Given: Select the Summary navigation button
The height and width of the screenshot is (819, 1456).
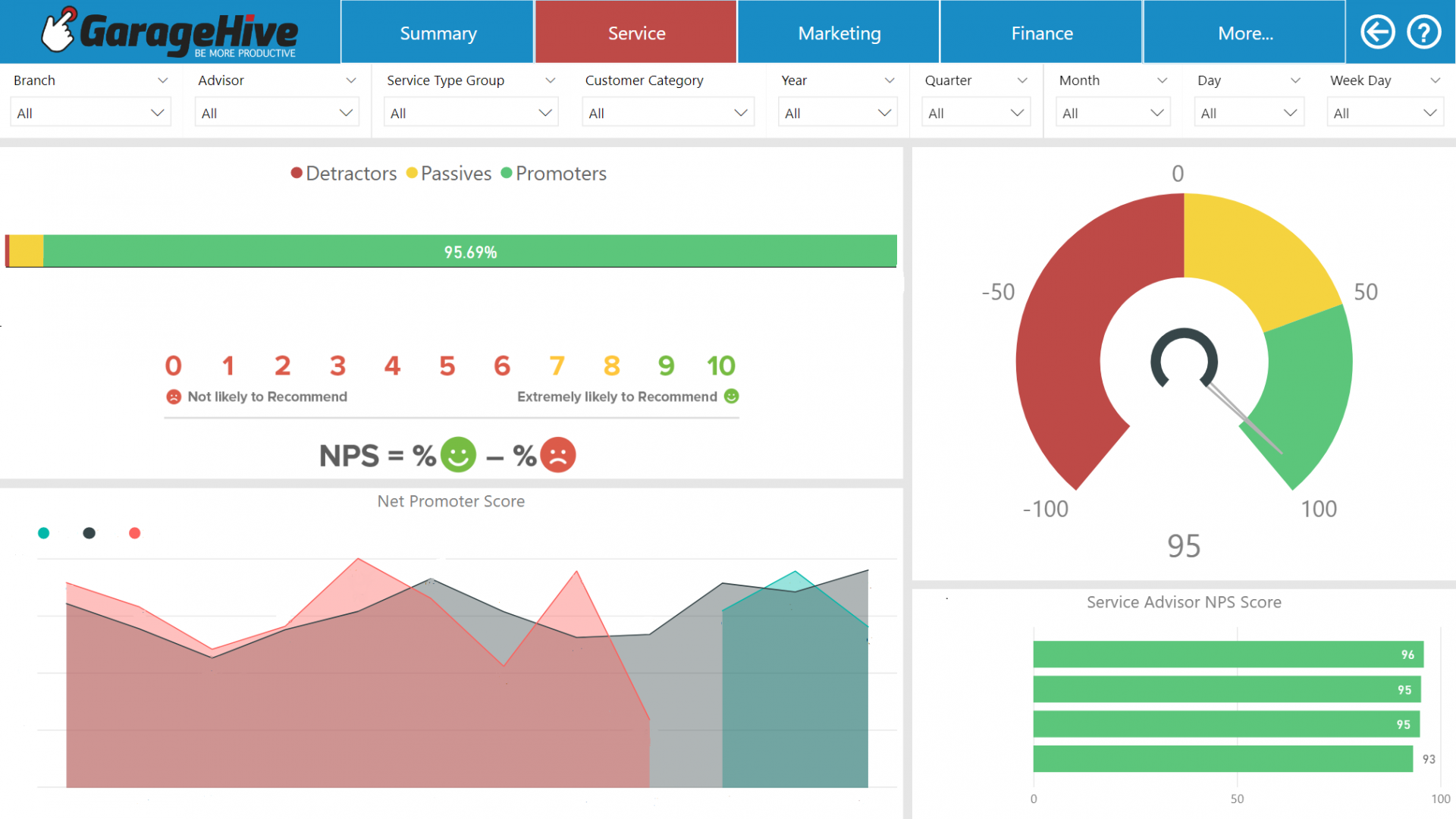Looking at the screenshot, I should click(x=438, y=33).
